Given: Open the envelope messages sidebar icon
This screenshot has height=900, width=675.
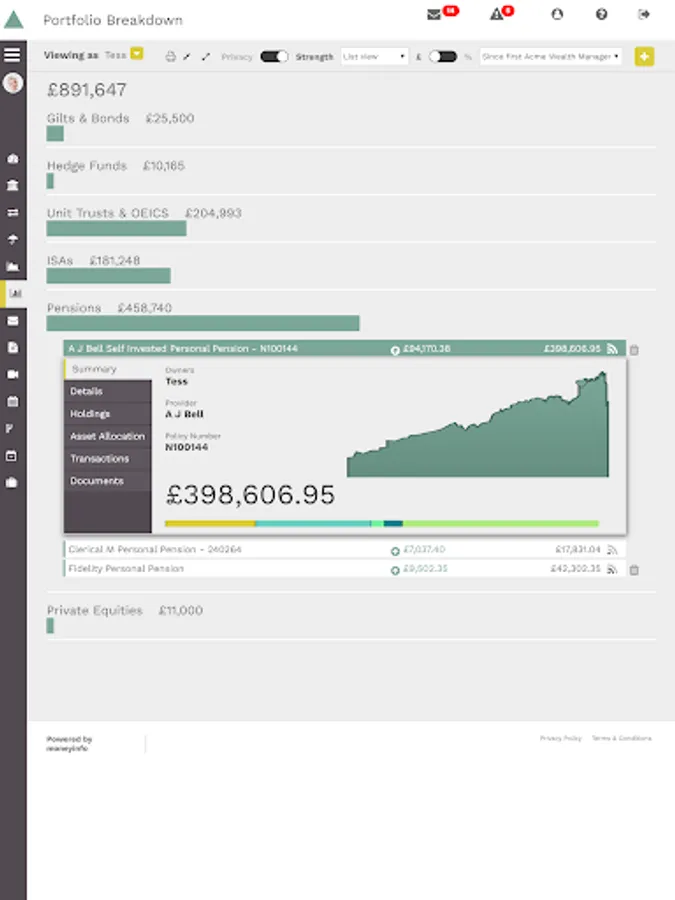Looking at the screenshot, I should pos(13,321).
